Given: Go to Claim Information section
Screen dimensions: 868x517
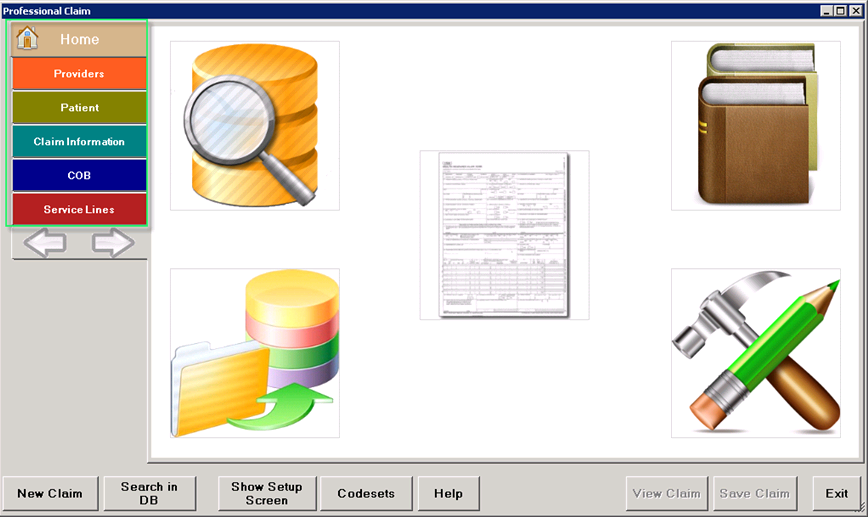Looking at the screenshot, I should coord(79,142).
